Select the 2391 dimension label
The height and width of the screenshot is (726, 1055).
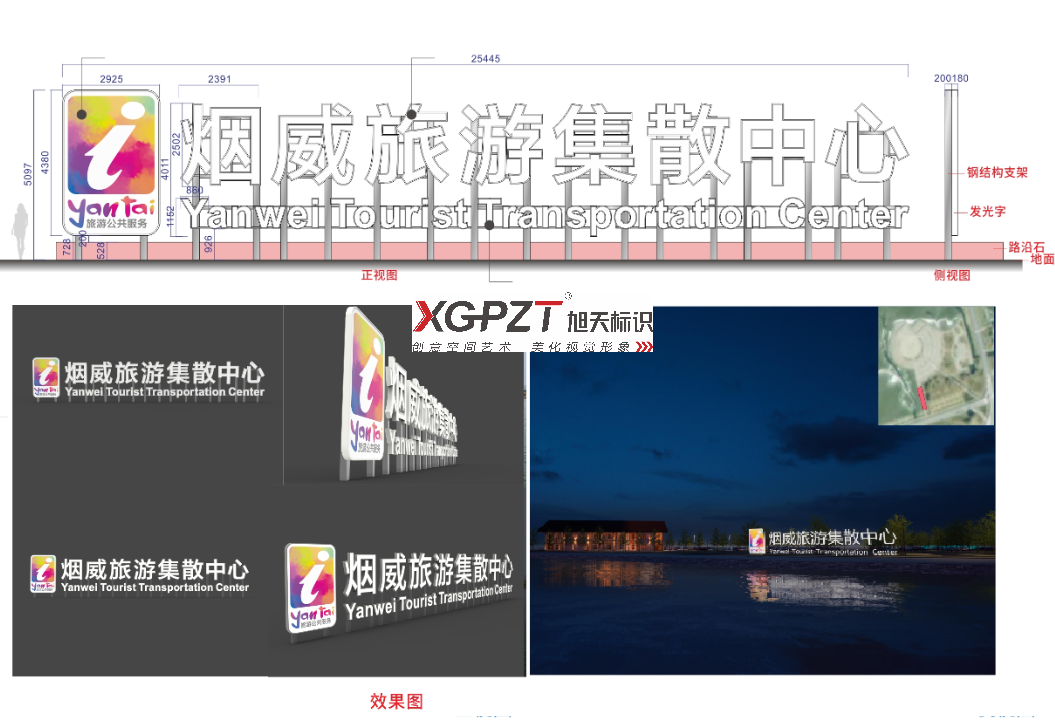219,79
